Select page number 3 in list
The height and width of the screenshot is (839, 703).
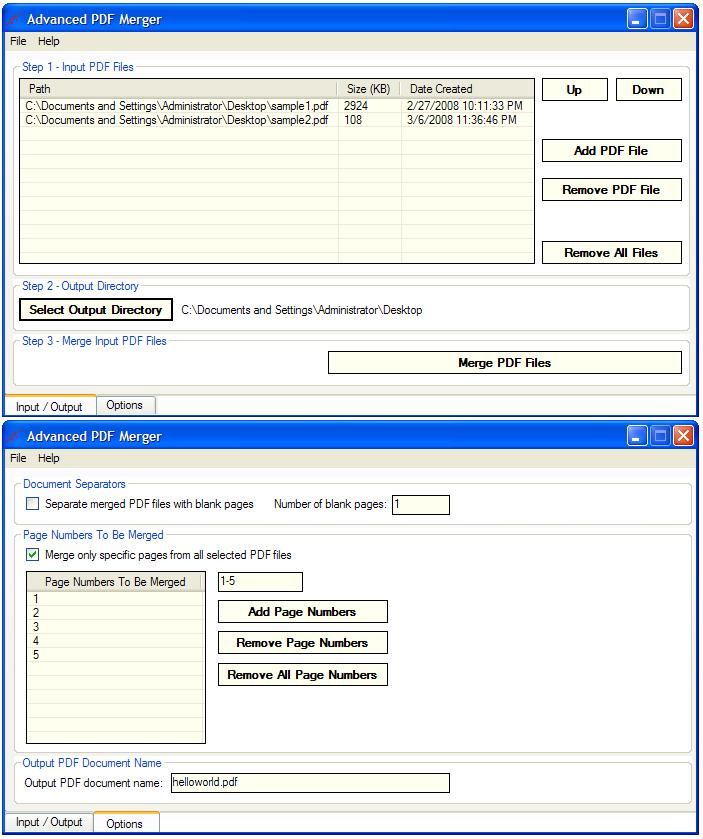click(116, 627)
